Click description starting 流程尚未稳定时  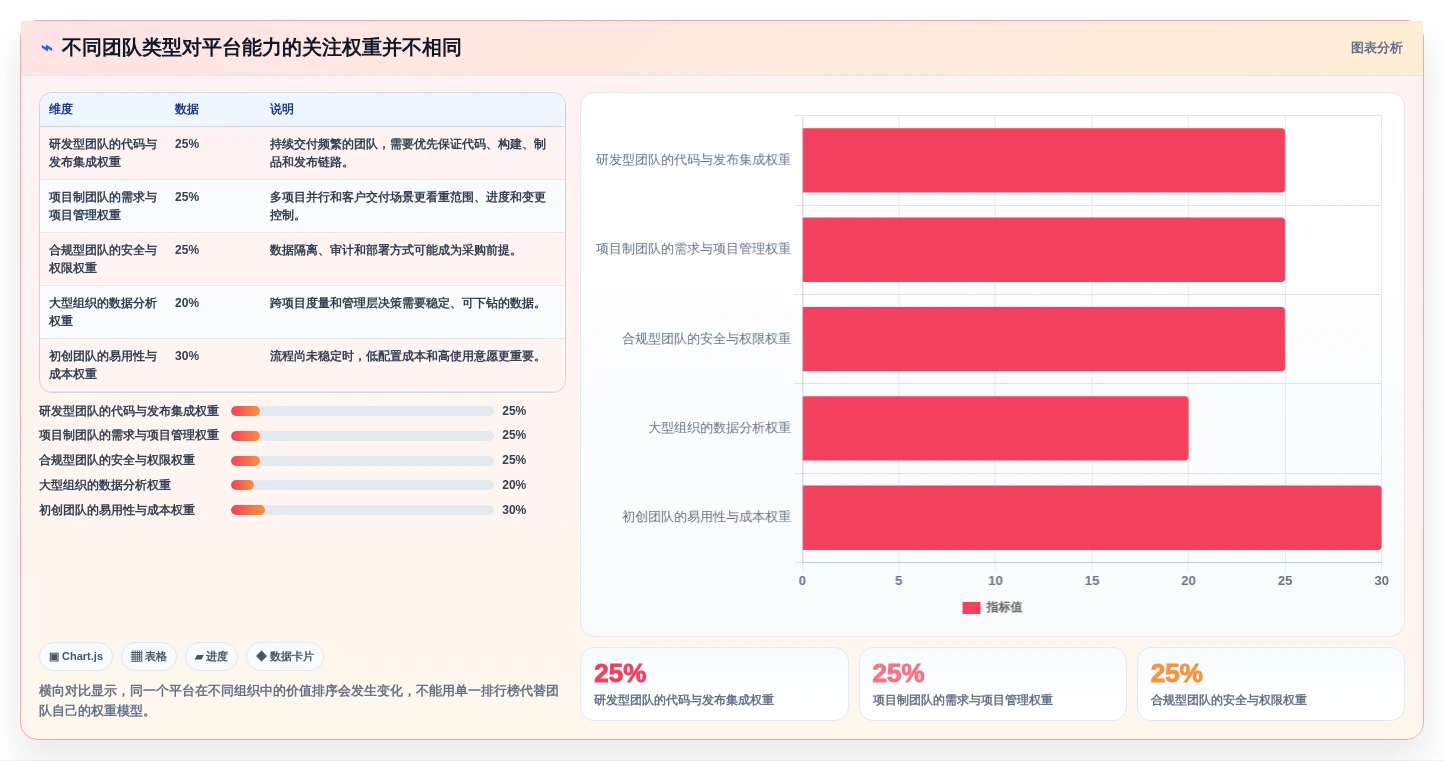click(408, 356)
